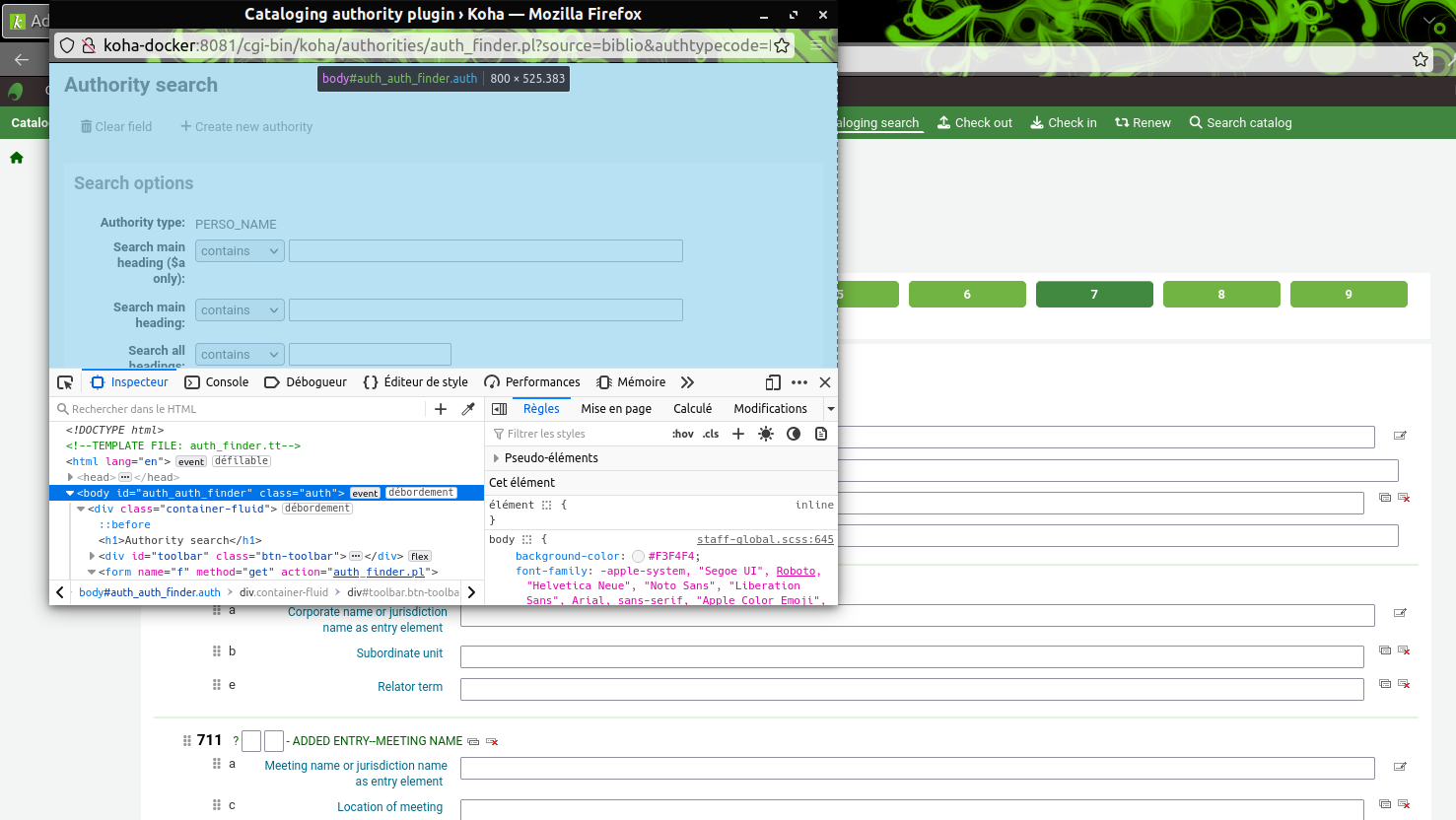1456x820 pixels.
Task: Toggle the :hov pseudo-class panel
Action: [682, 434]
